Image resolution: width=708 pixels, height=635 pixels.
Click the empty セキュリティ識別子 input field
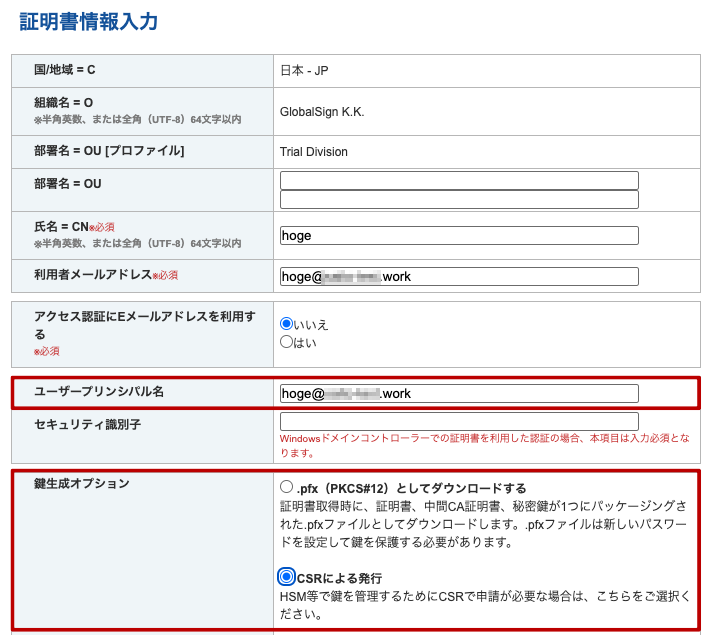click(459, 422)
